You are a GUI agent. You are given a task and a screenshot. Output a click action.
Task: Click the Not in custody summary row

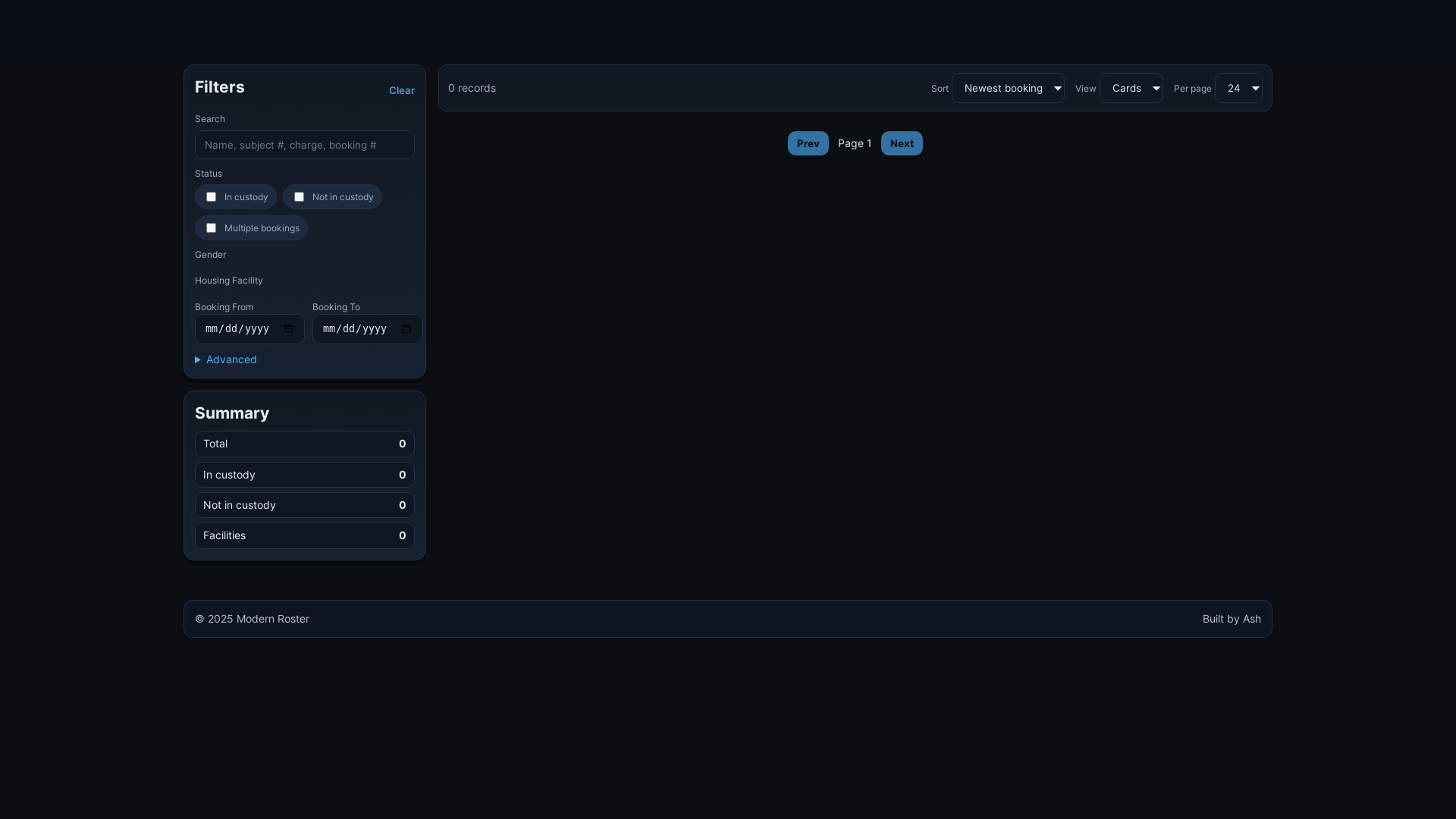coord(304,505)
